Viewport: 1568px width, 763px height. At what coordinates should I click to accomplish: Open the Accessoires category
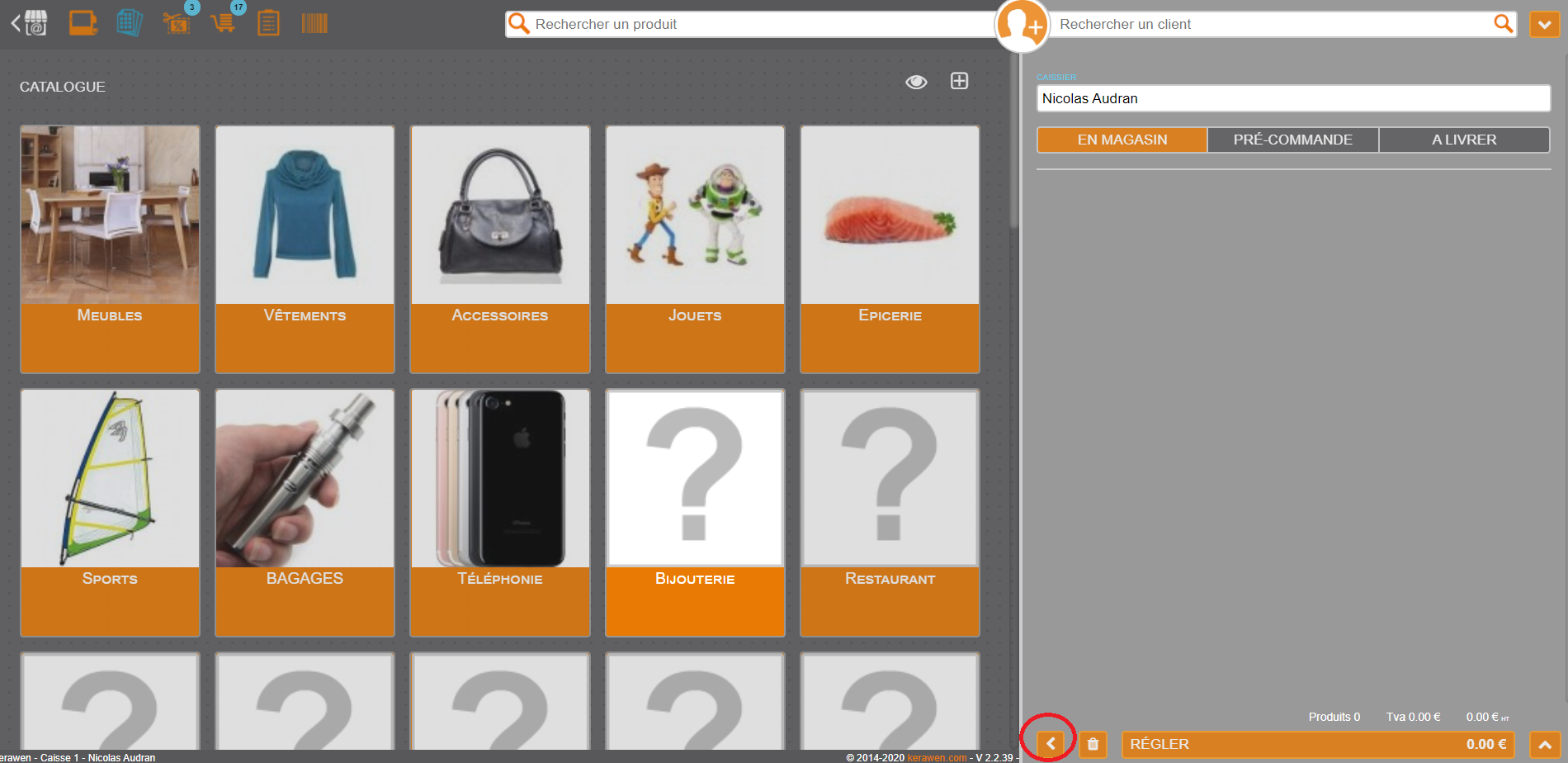(500, 249)
